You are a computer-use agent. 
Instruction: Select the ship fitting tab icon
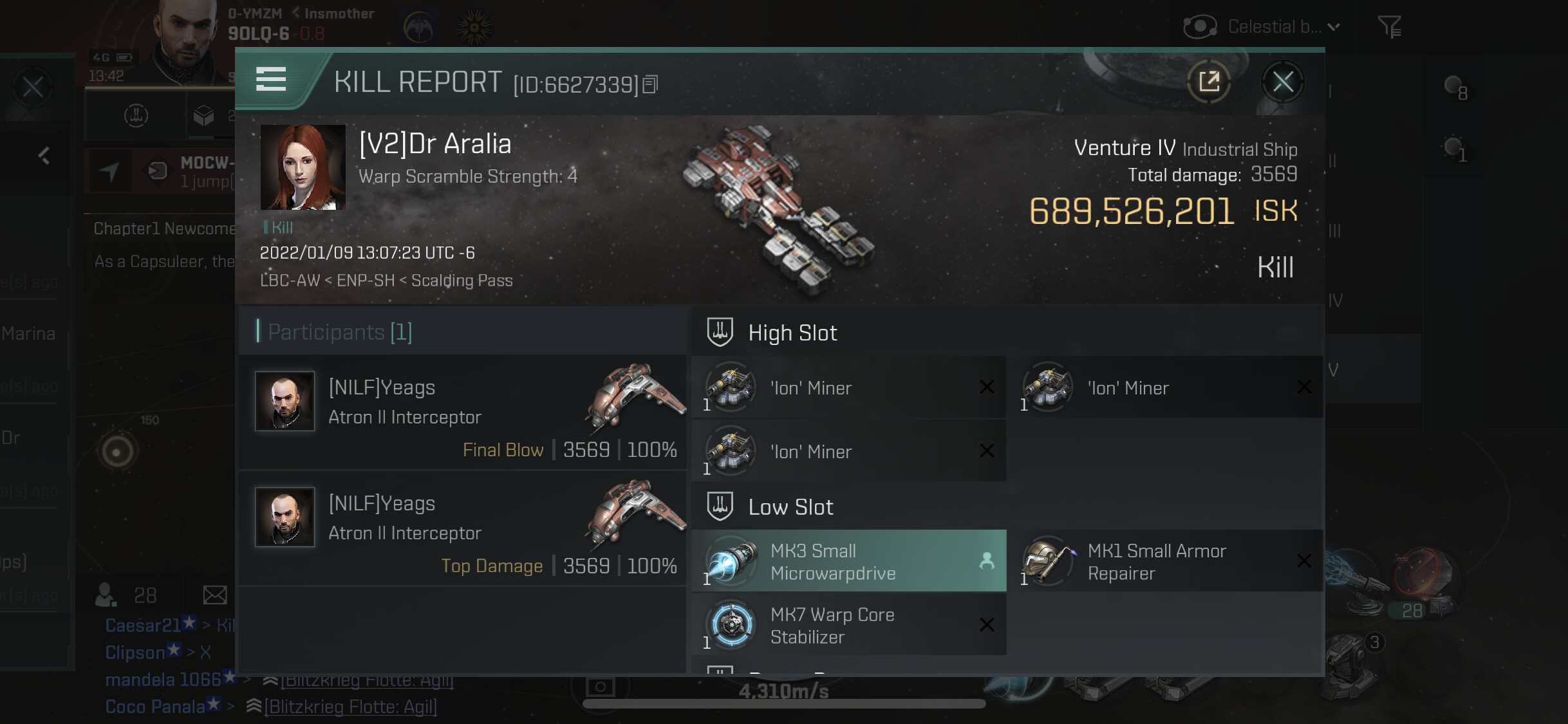[x=136, y=116]
